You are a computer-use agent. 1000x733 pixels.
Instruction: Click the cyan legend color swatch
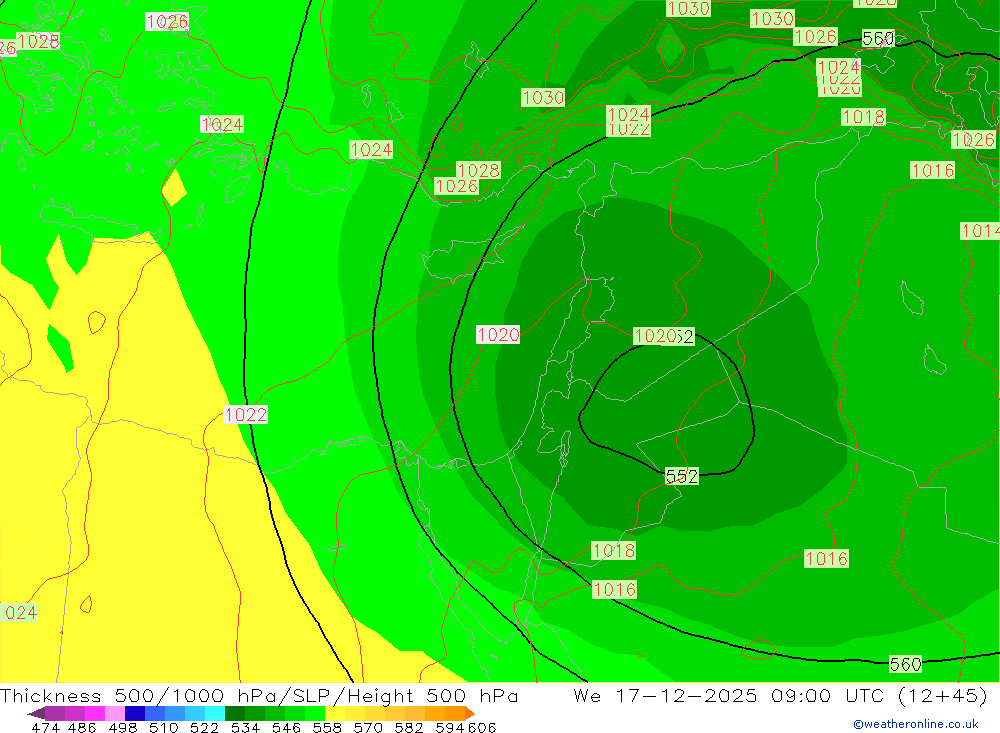point(215,713)
